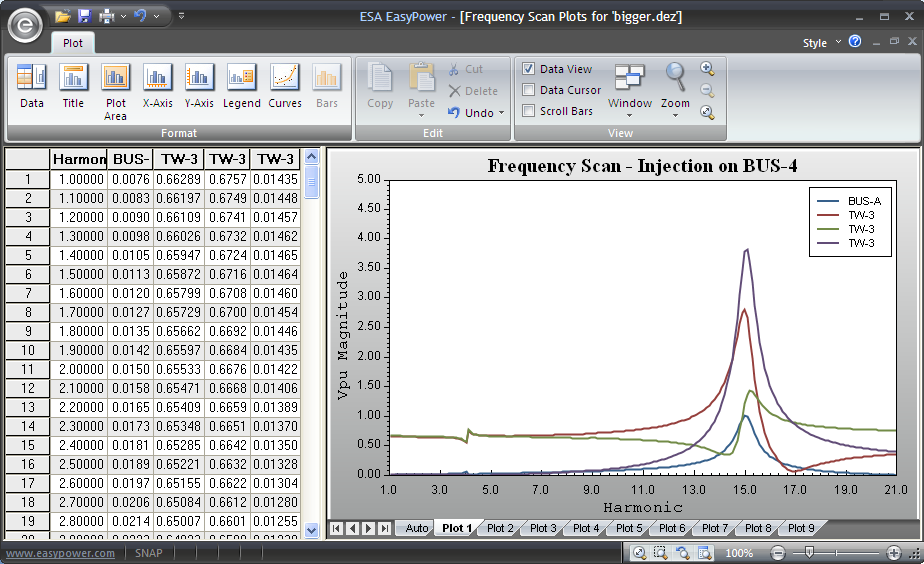The height and width of the screenshot is (564, 924).
Task: Click the status bar zoom area icon
Action: tap(661, 553)
